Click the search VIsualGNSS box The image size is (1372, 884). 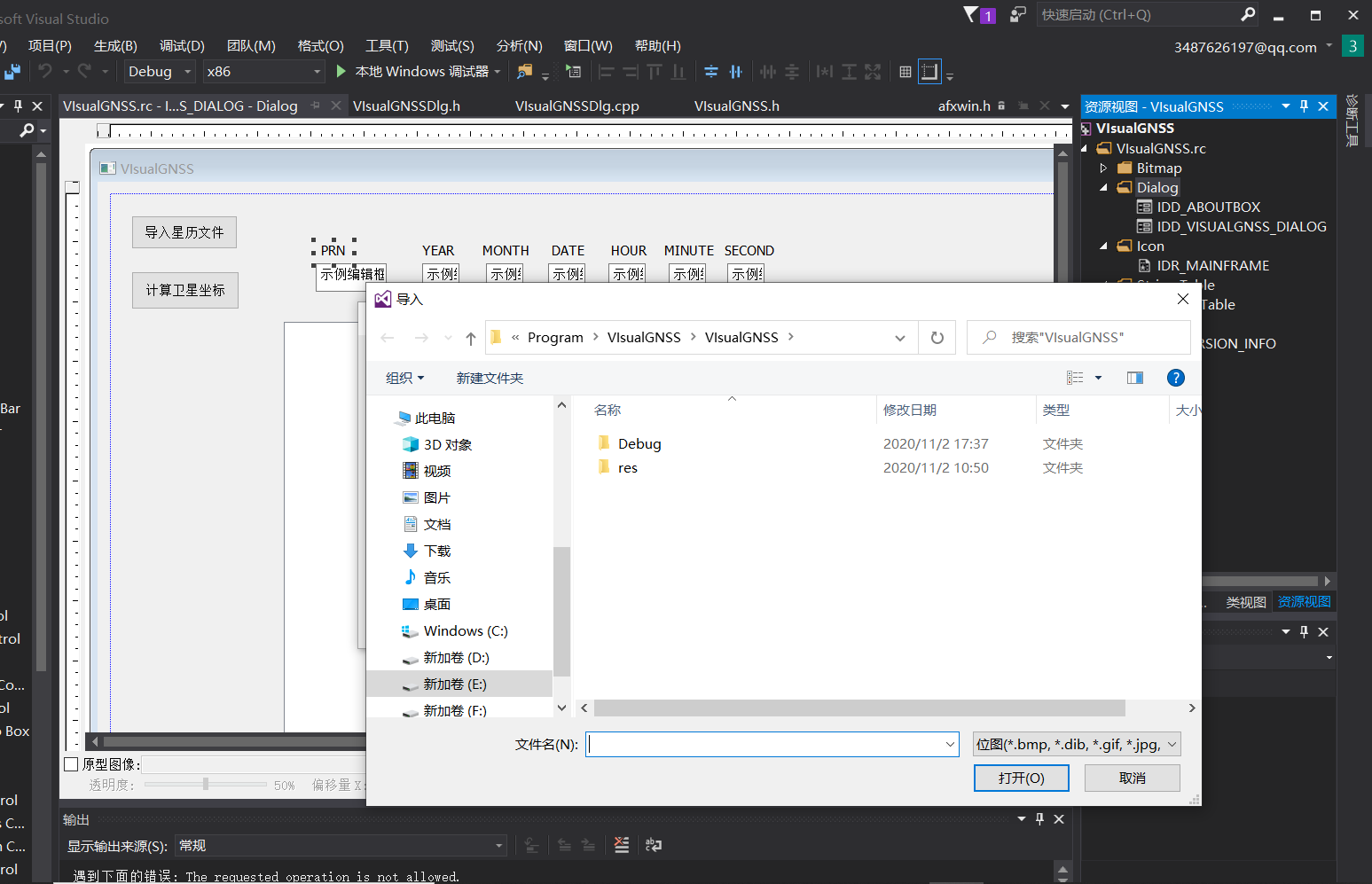pos(1078,338)
